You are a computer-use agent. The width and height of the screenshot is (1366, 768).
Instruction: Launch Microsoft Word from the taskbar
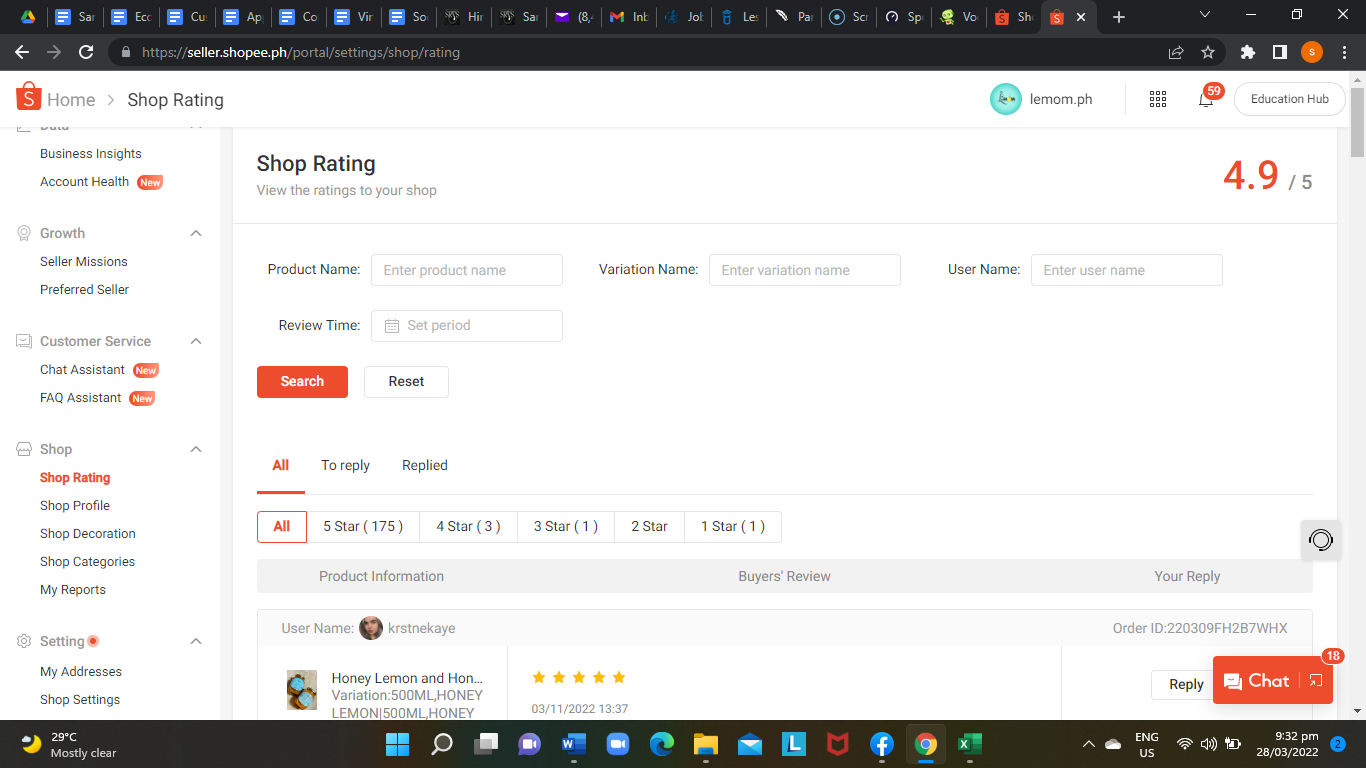(x=573, y=744)
